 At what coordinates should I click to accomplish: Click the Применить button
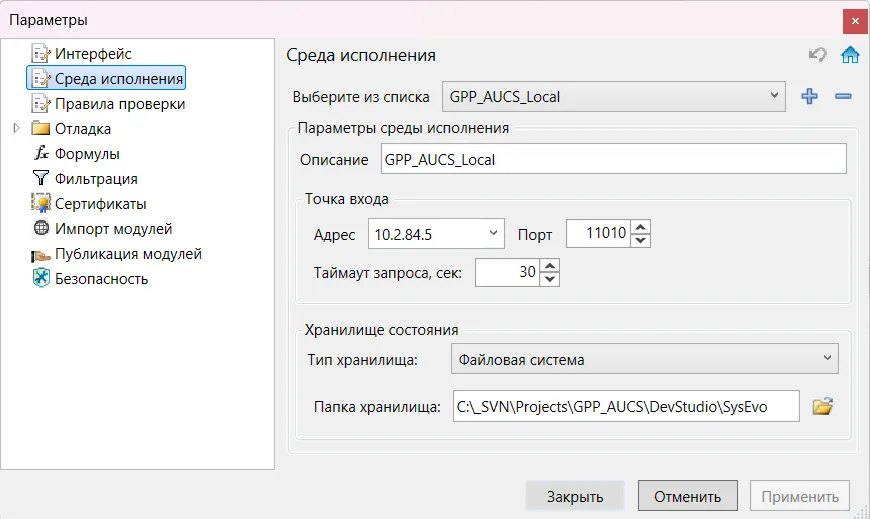(x=800, y=496)
